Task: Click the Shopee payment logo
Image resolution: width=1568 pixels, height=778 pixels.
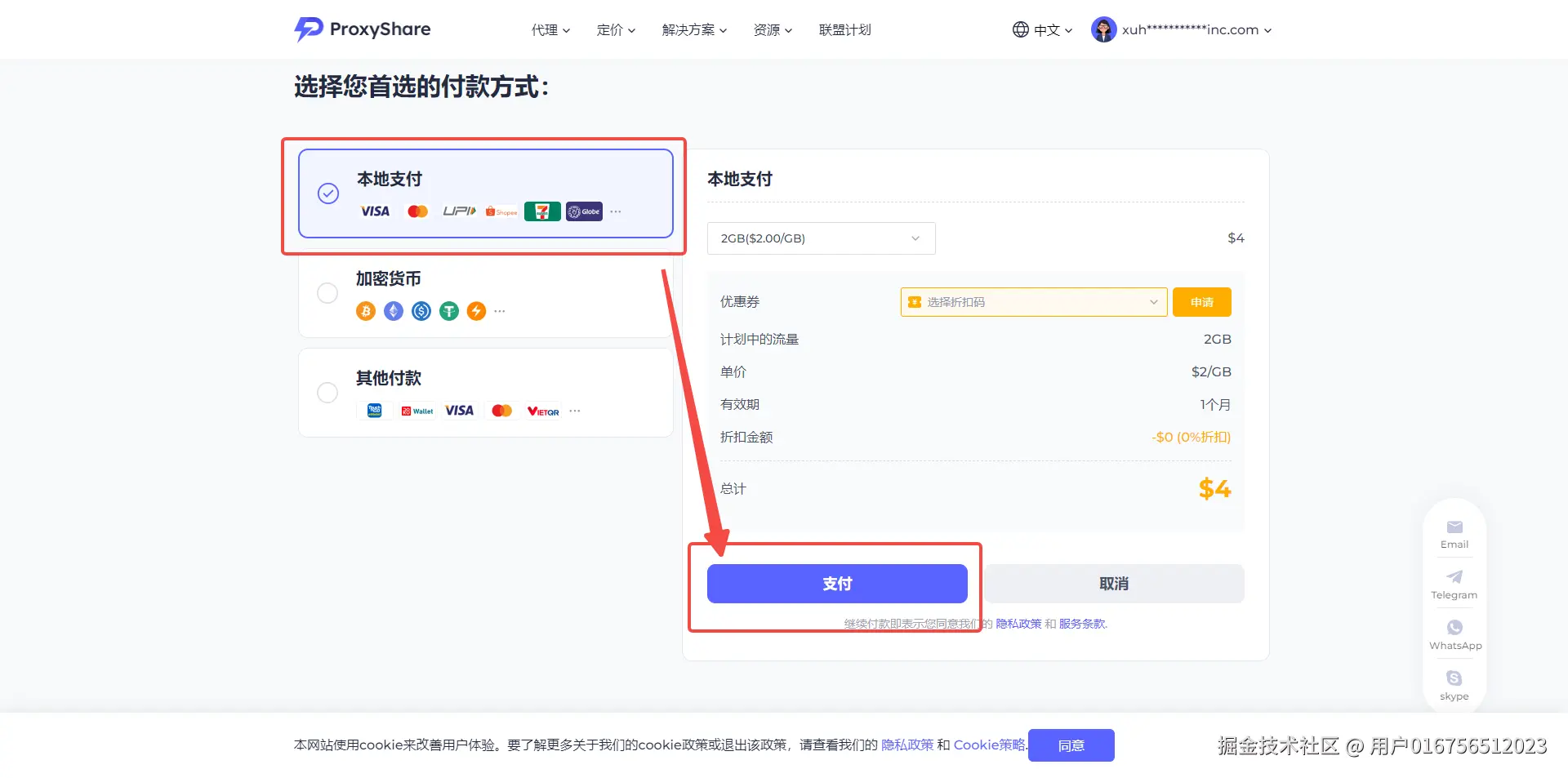Action: 501,211
